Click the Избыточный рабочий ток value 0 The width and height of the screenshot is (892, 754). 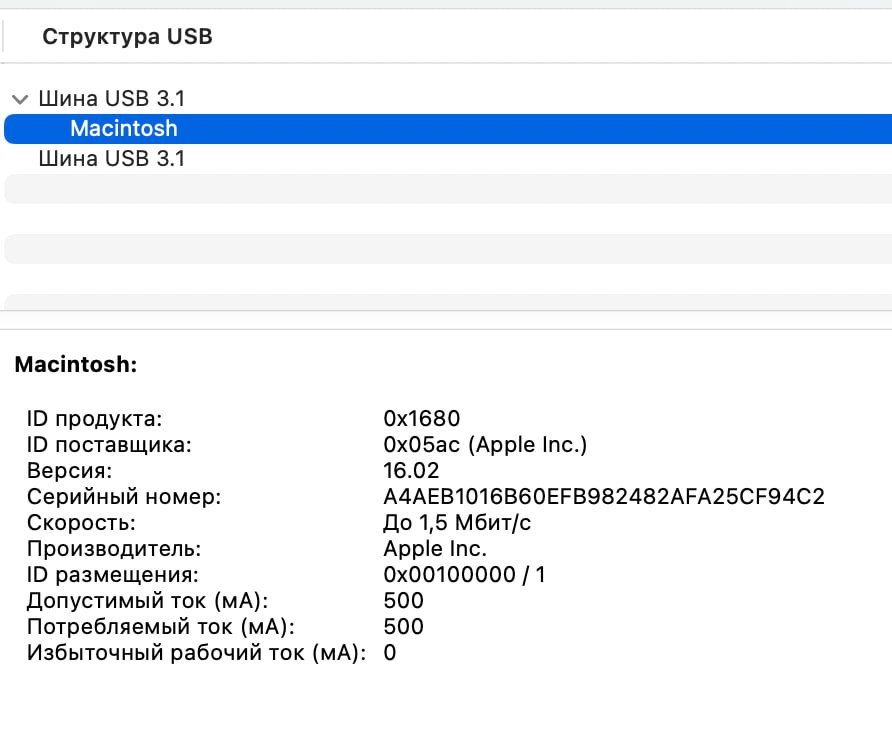tap(390, 653)
